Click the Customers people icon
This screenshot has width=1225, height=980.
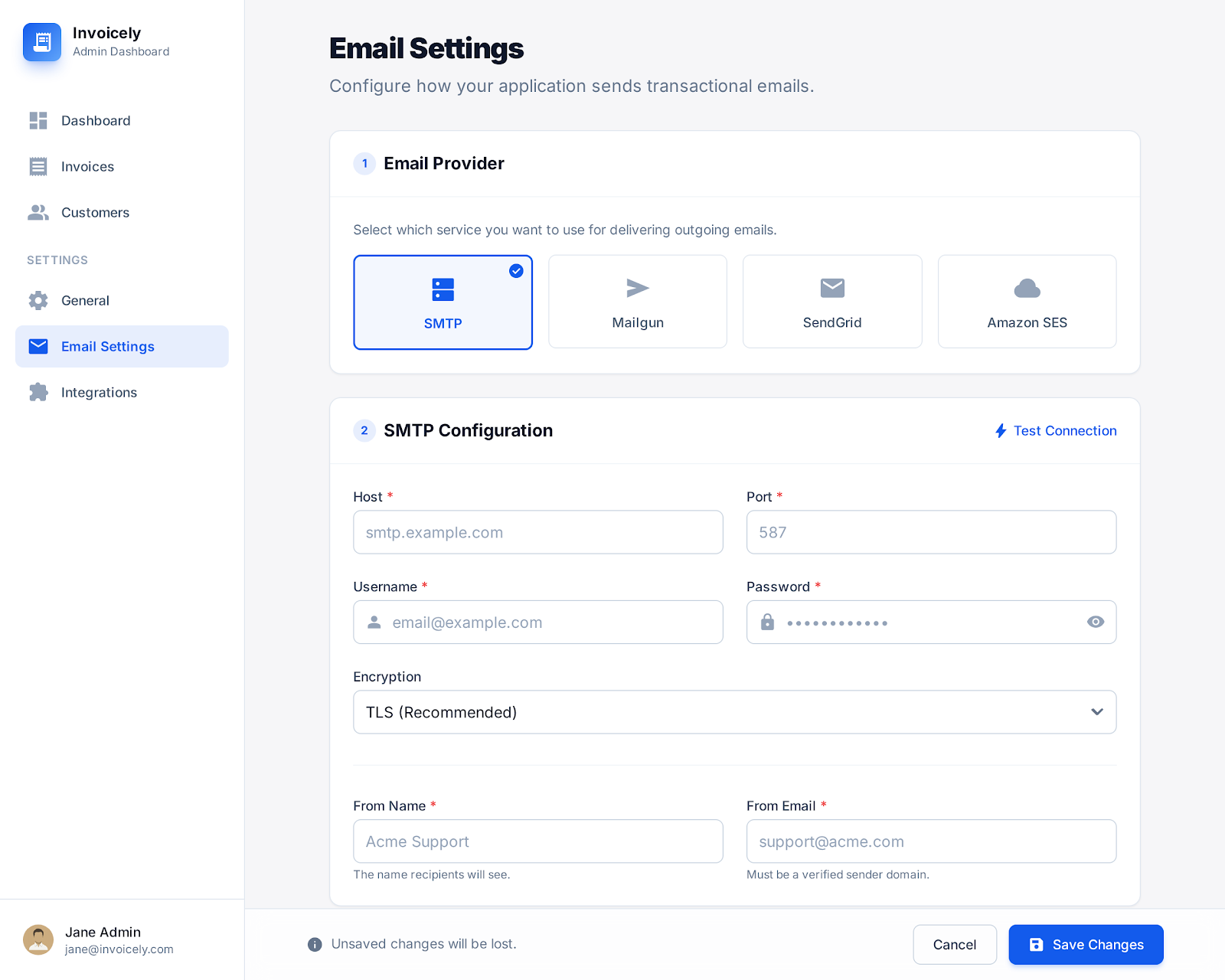click(x=38, y=213)
